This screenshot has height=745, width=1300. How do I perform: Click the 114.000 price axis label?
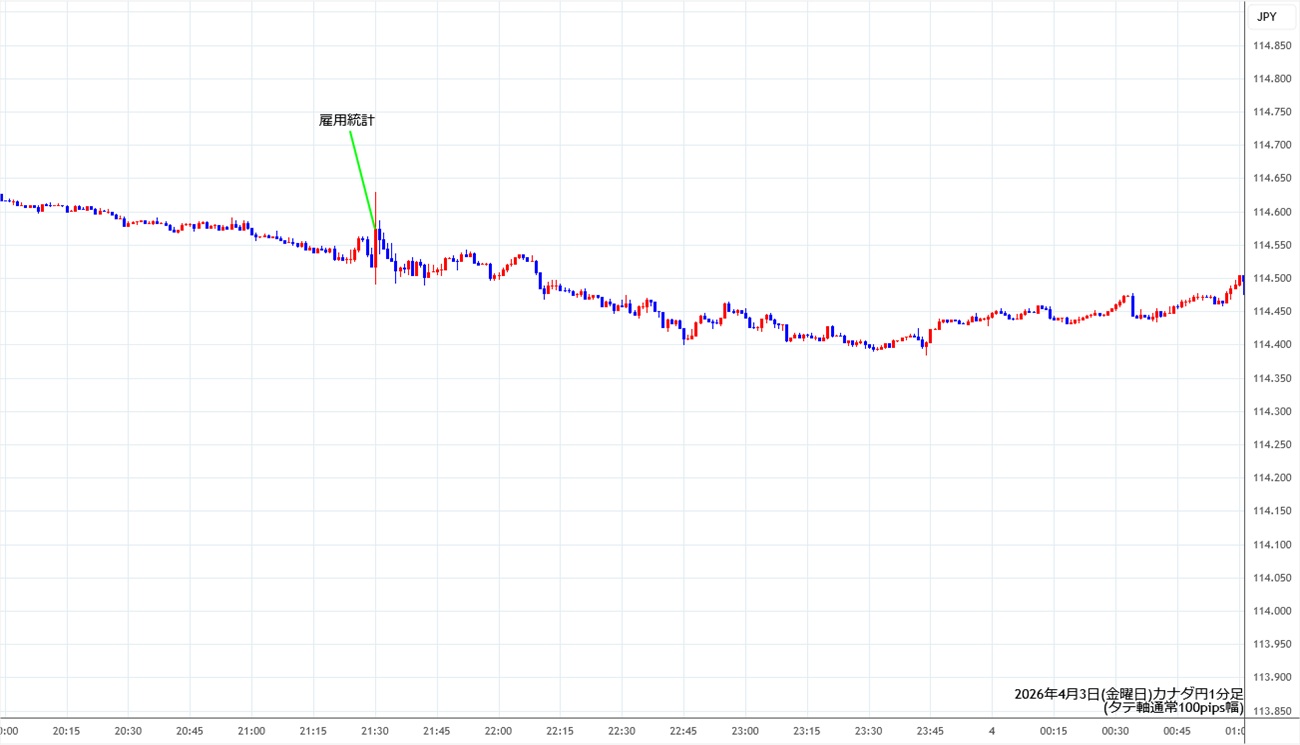[1270, 611]
